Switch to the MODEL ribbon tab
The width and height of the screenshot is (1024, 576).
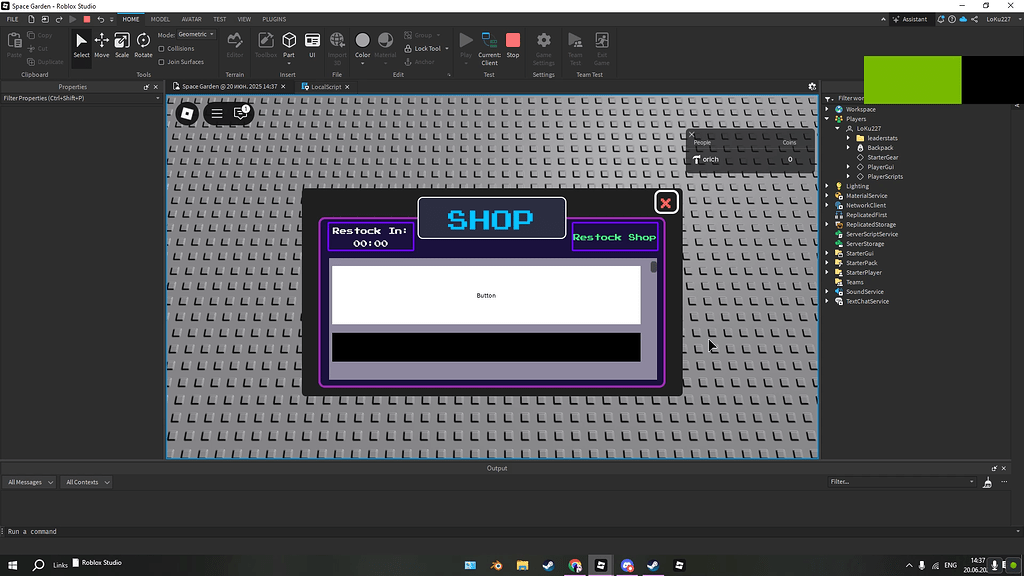(160, 18)
